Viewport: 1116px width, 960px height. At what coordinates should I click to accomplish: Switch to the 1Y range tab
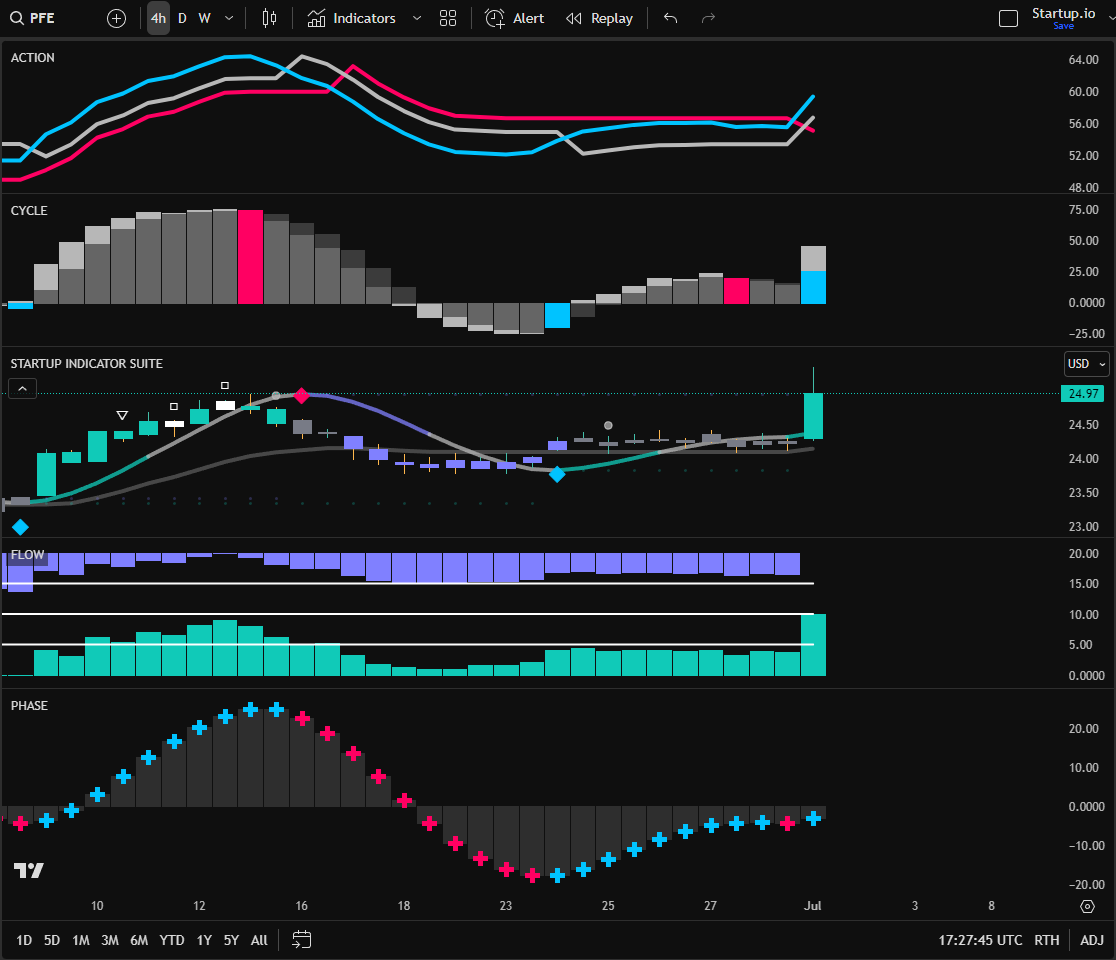(x=204, y=940)
